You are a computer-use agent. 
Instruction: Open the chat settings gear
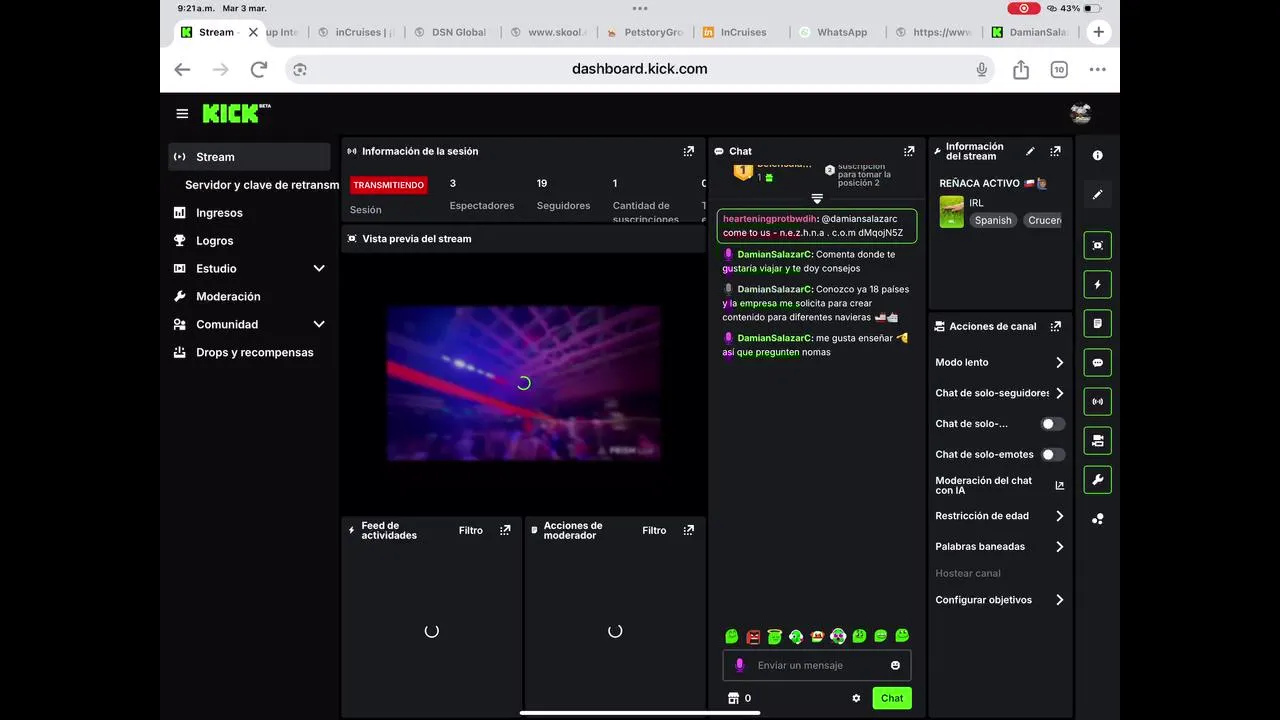856,698
